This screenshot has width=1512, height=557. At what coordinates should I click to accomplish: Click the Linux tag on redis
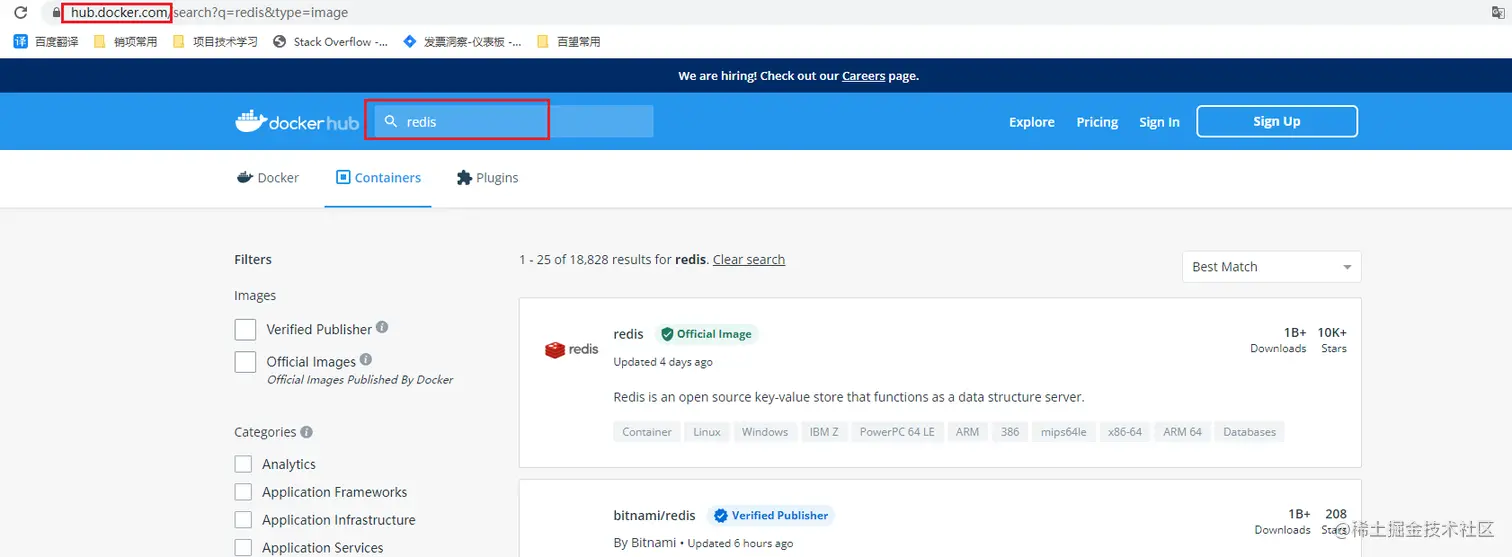(x=707, y=432)
